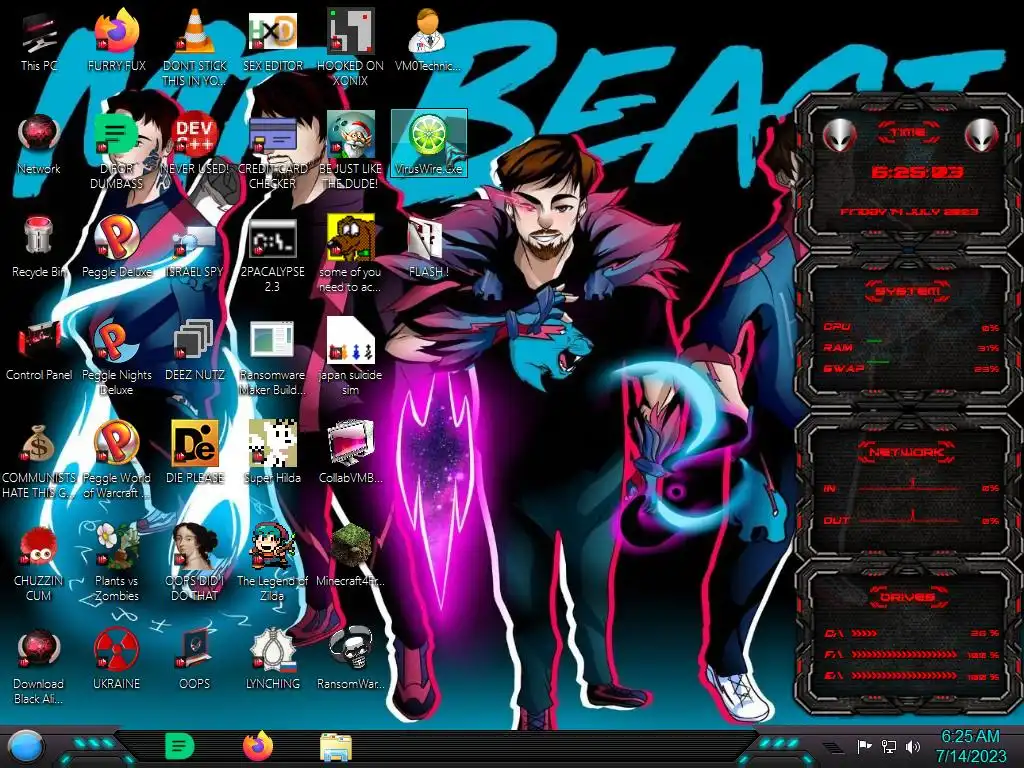
Task: Select the RansomWar... skull headphones icon
Action: coord(350,658)
